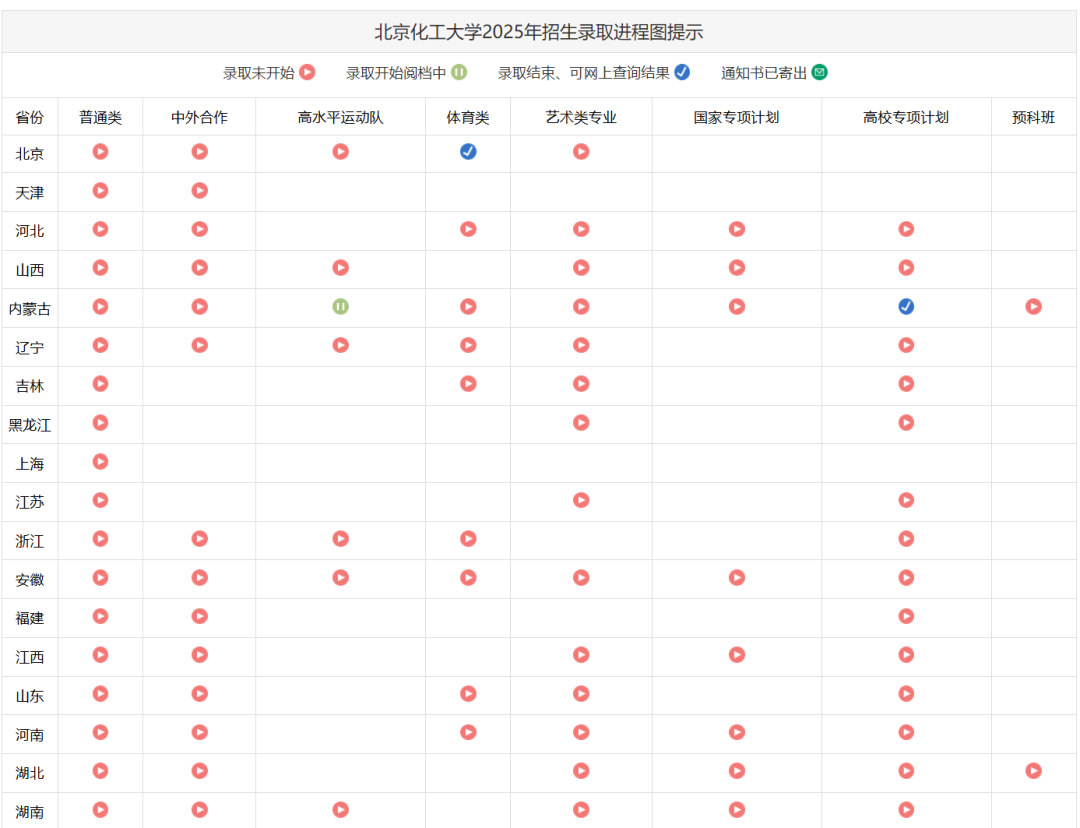
Task: Click the 艺术类专业 column header
Action: (x=581, y=118)
